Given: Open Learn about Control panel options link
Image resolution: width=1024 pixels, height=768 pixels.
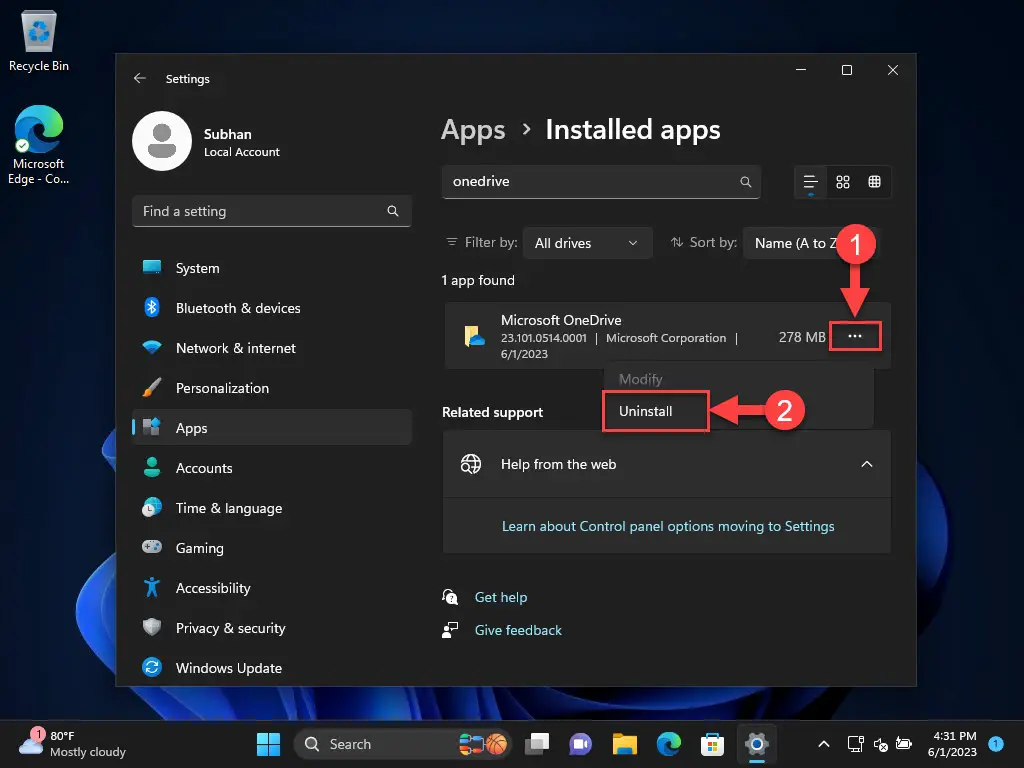Looking at the screenshot, I should pyautogui.click(x=668, y=526).
